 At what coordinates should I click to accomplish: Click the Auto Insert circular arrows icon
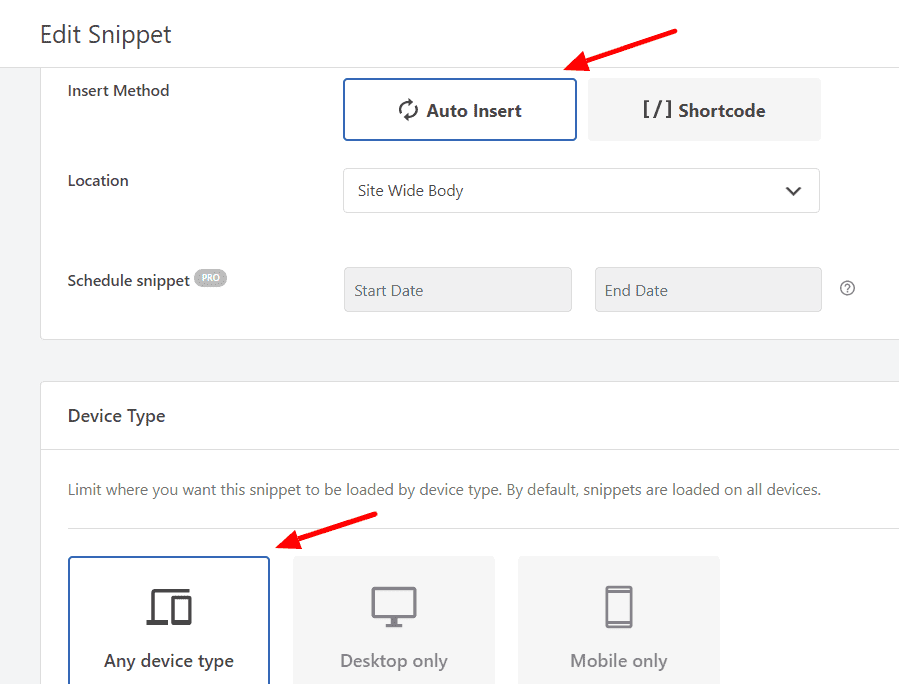tap(409, 109)
